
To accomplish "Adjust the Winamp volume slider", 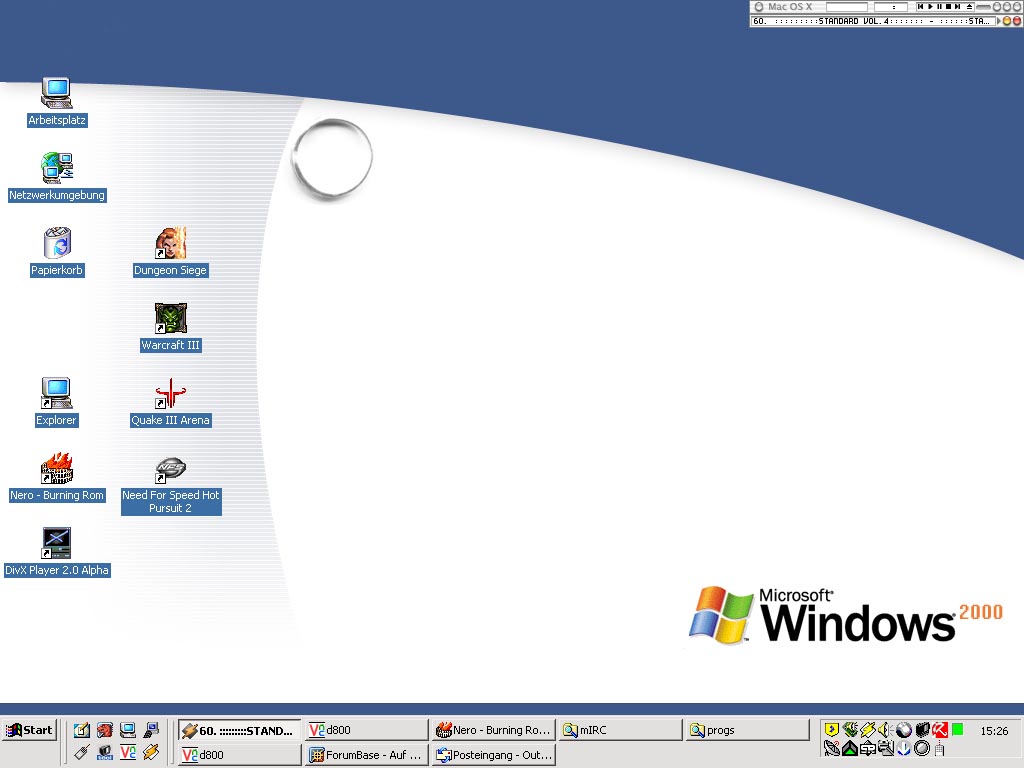I will coord(984,7).
